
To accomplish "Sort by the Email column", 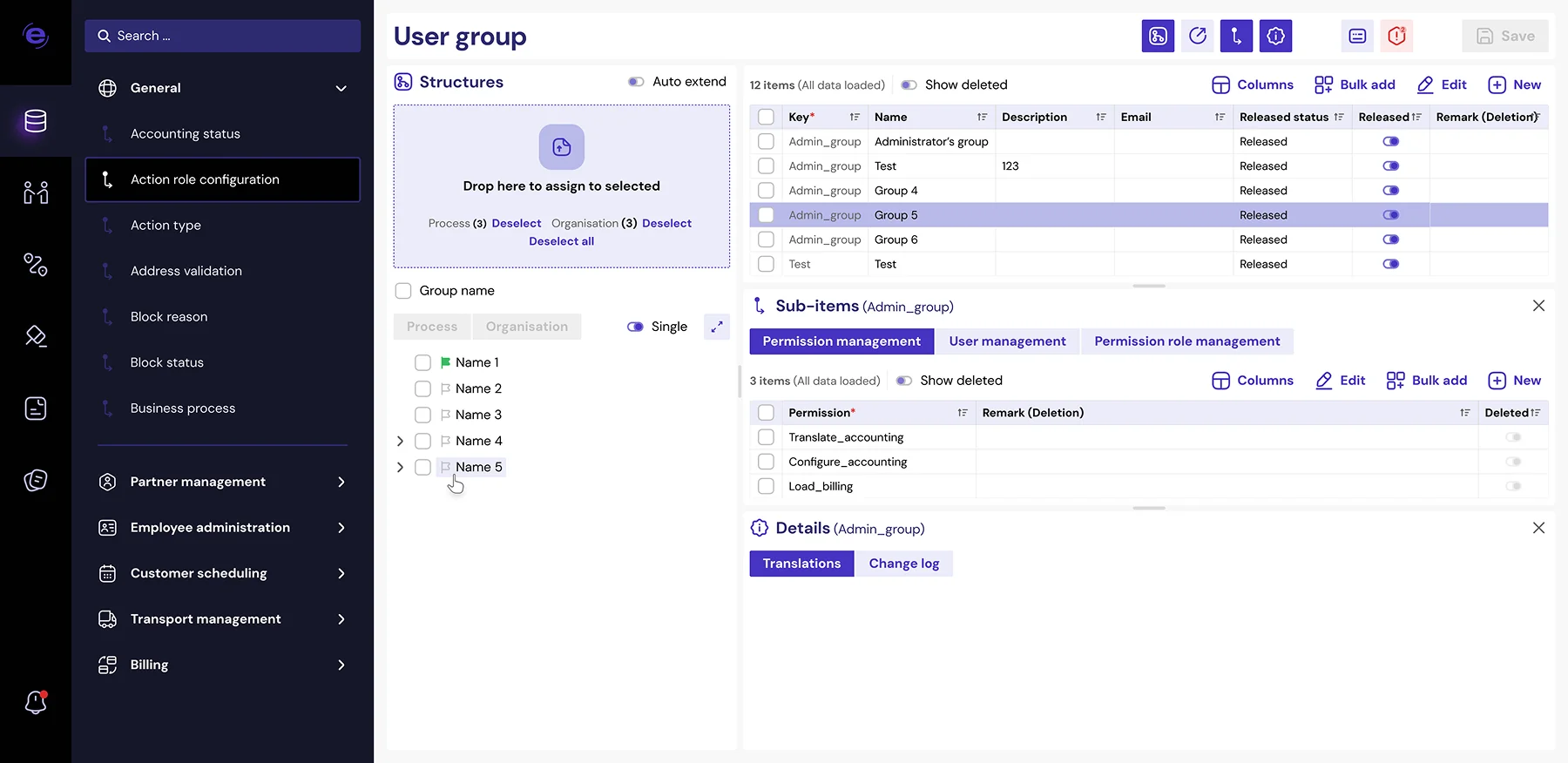I will coord(1220,117).
